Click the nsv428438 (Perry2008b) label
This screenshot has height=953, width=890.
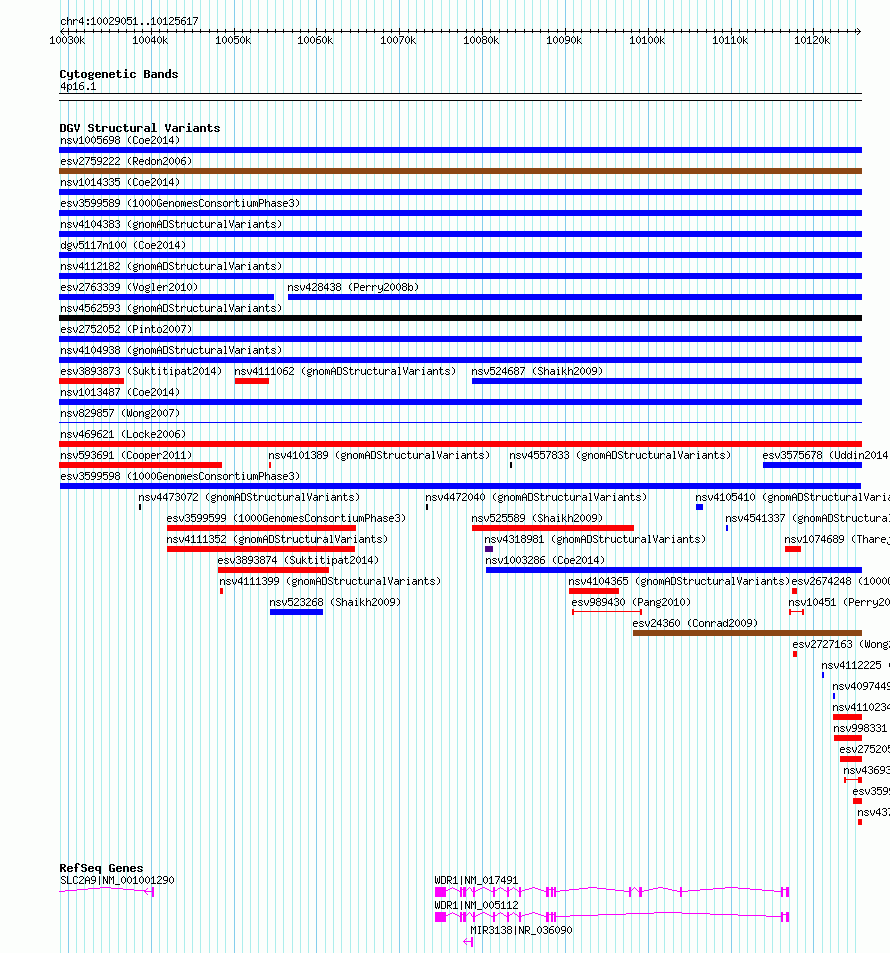click(x=353, y=287)
